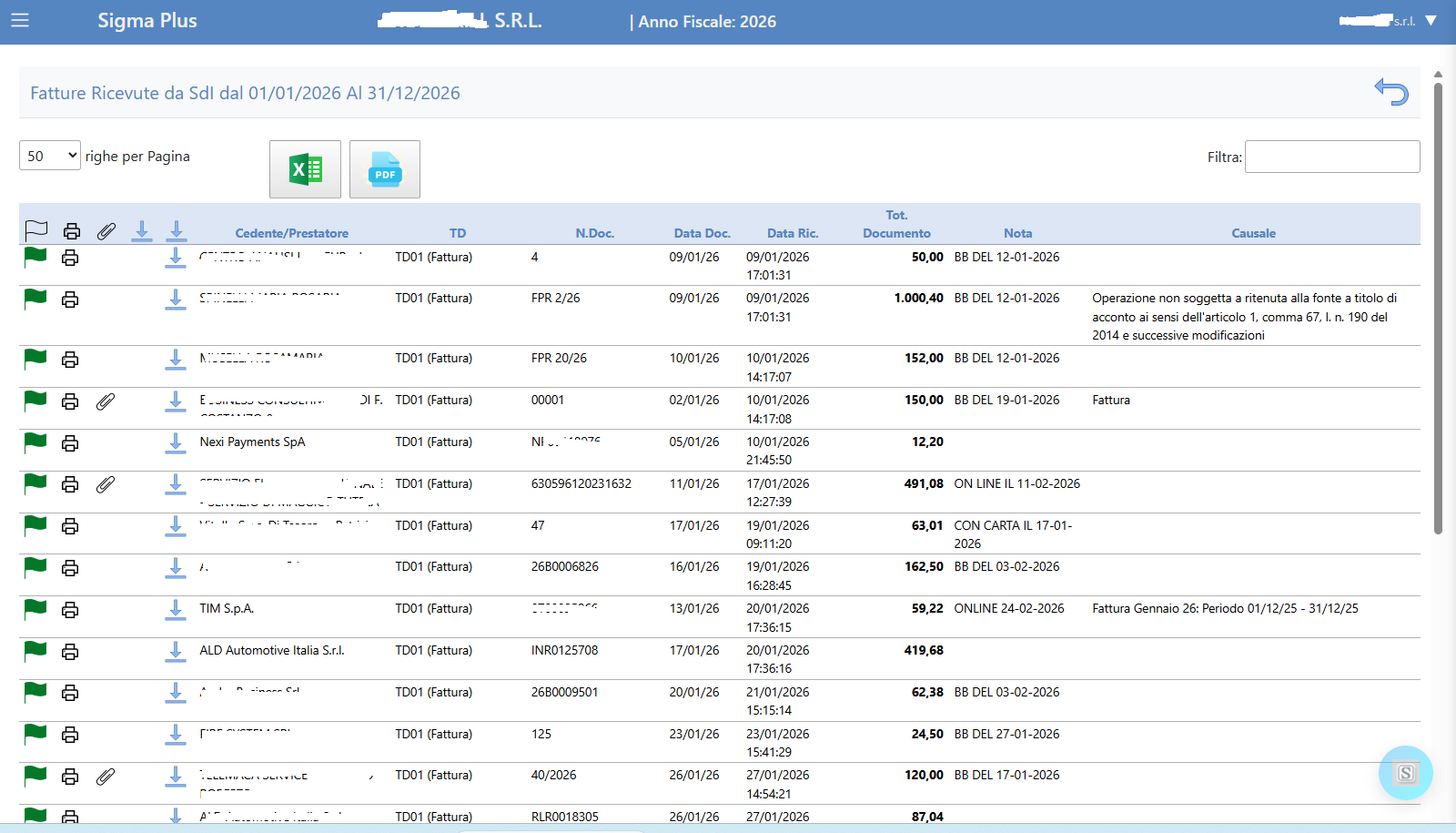
Task: Download the TIM S.p.A. invoice
Action: 176,610
